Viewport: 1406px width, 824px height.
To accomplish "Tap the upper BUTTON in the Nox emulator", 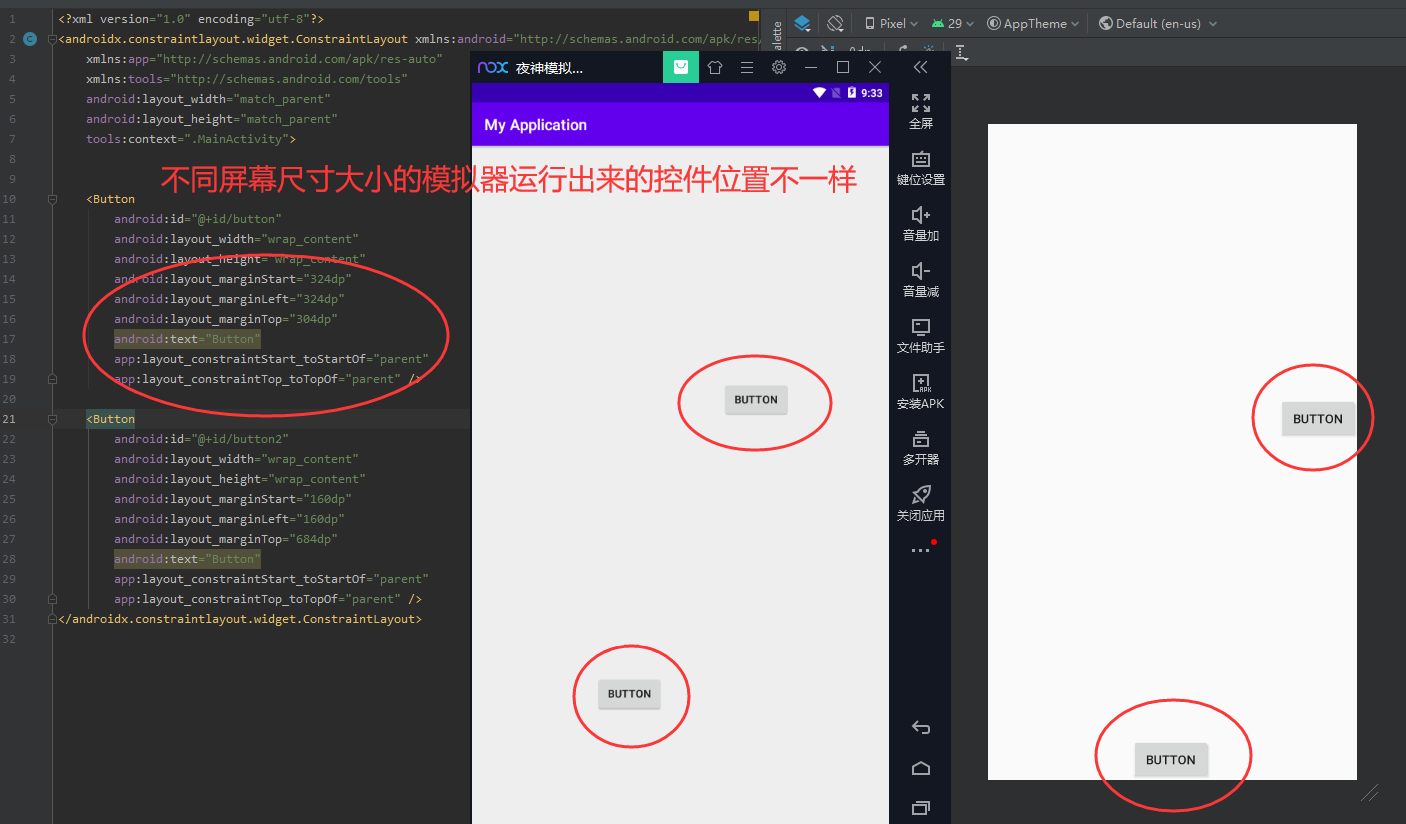I will click(x=756, y=400).
